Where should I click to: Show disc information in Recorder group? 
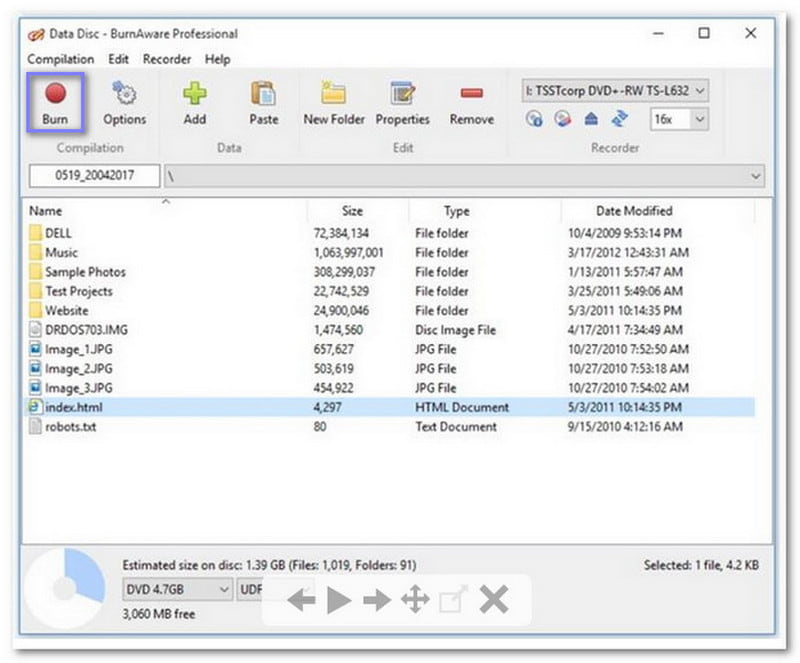click(x=534, y=119)
